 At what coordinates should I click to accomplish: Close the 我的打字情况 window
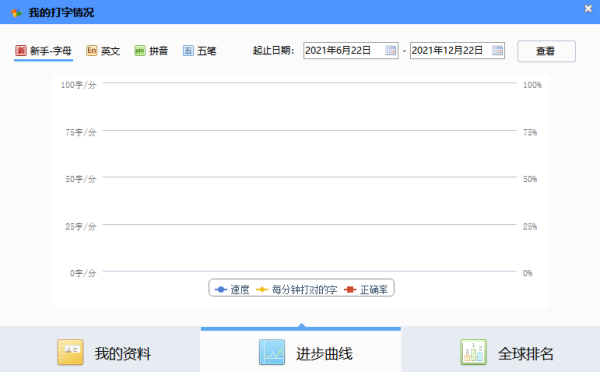tap(588, 8)
